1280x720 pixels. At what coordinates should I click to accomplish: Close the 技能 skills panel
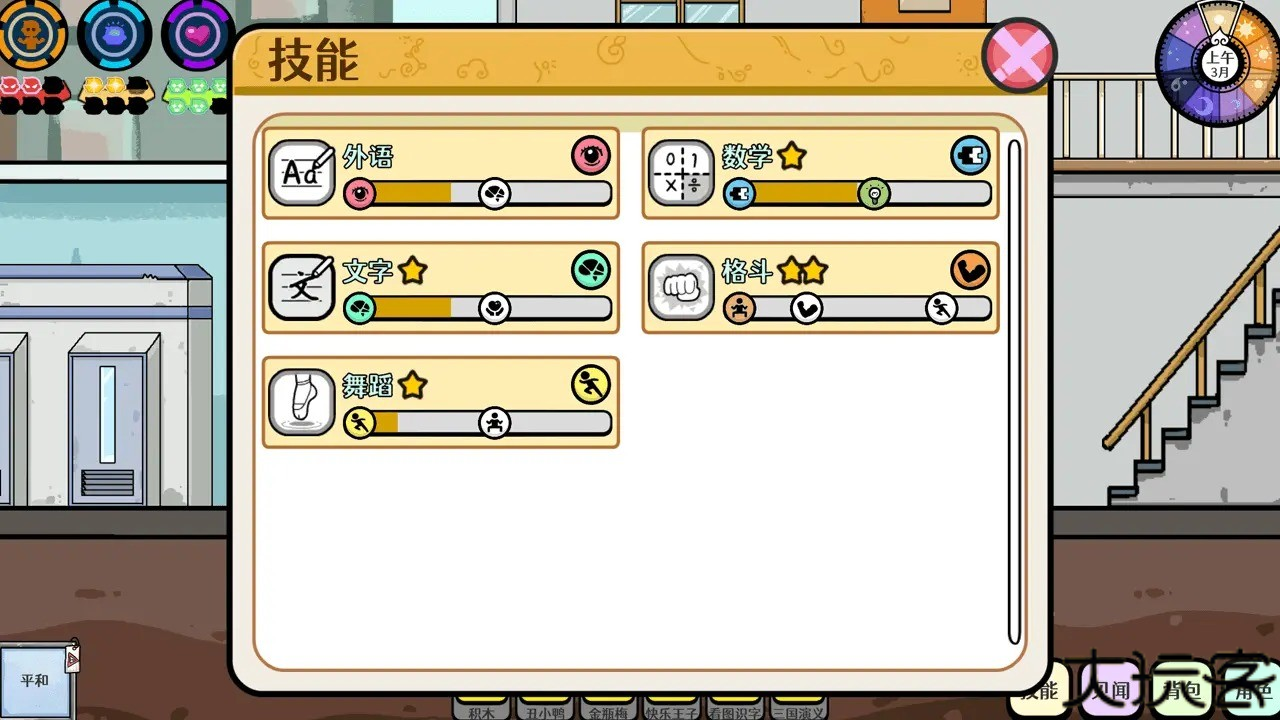[1019, 56]
